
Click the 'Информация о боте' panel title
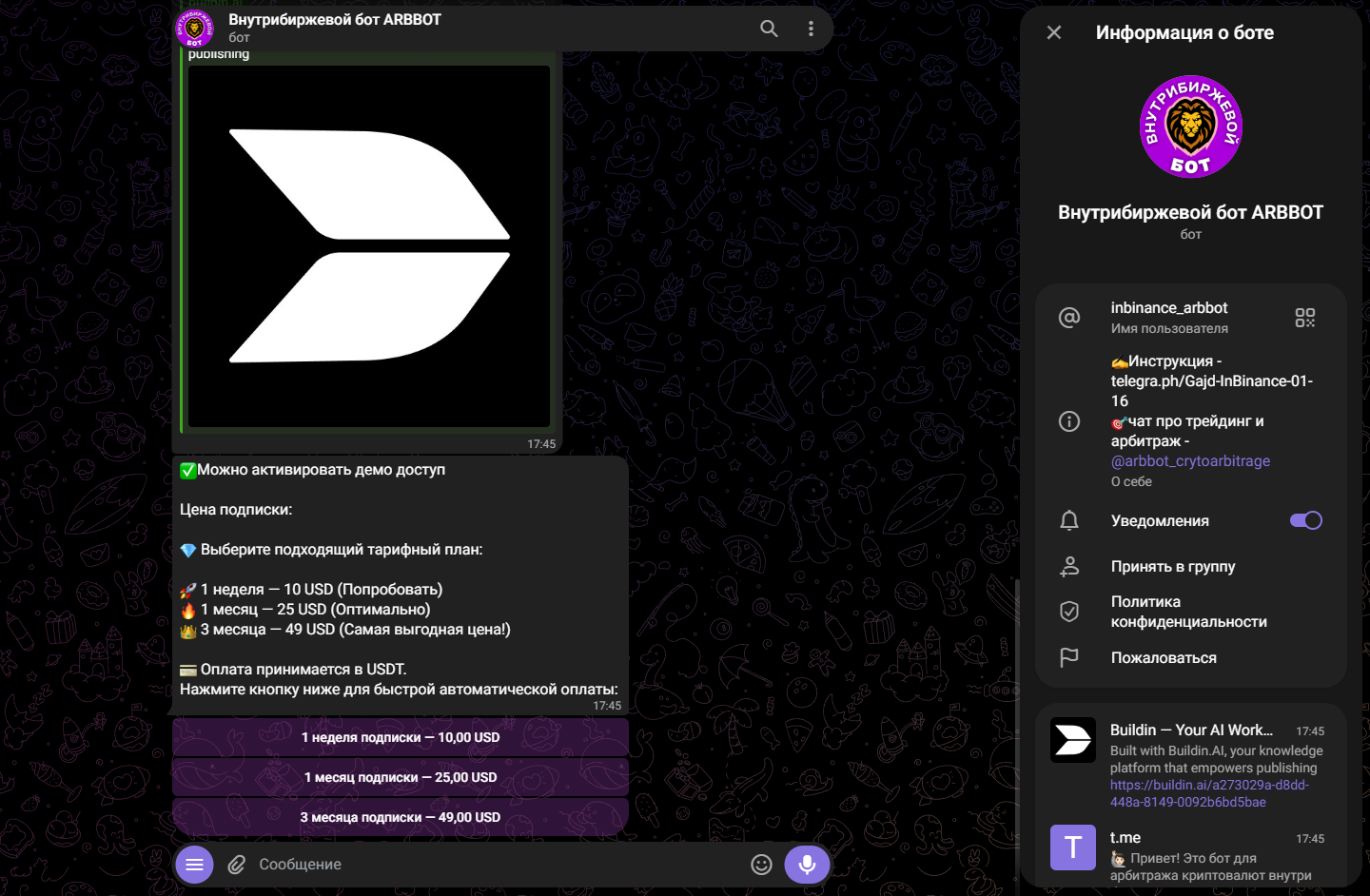coord(1184,32)
